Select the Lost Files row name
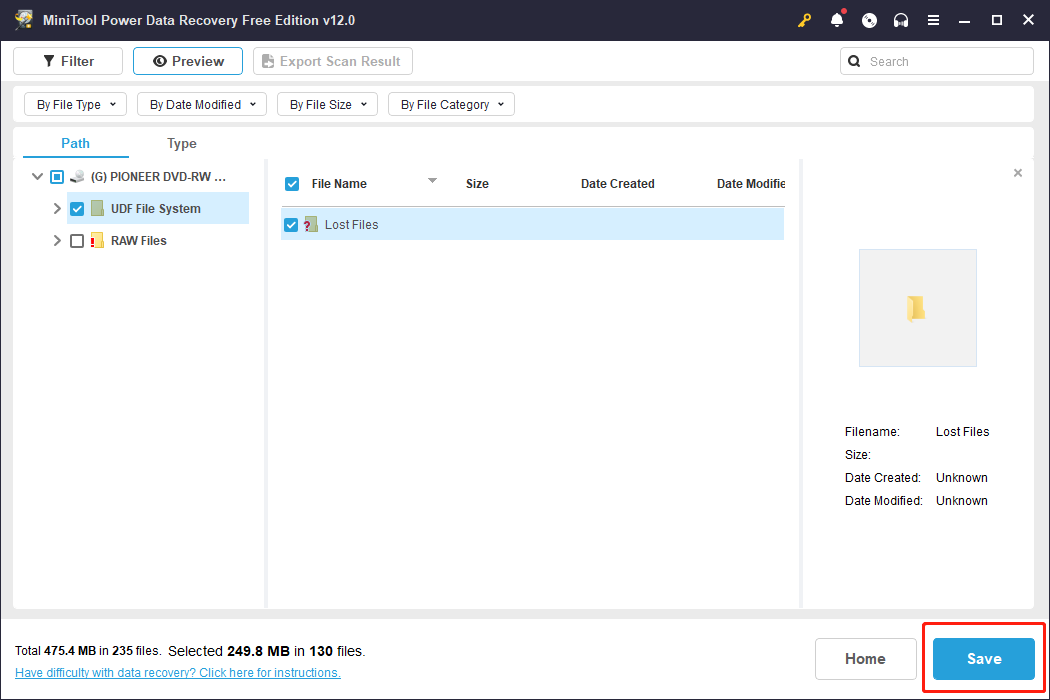 click(352, 224)
